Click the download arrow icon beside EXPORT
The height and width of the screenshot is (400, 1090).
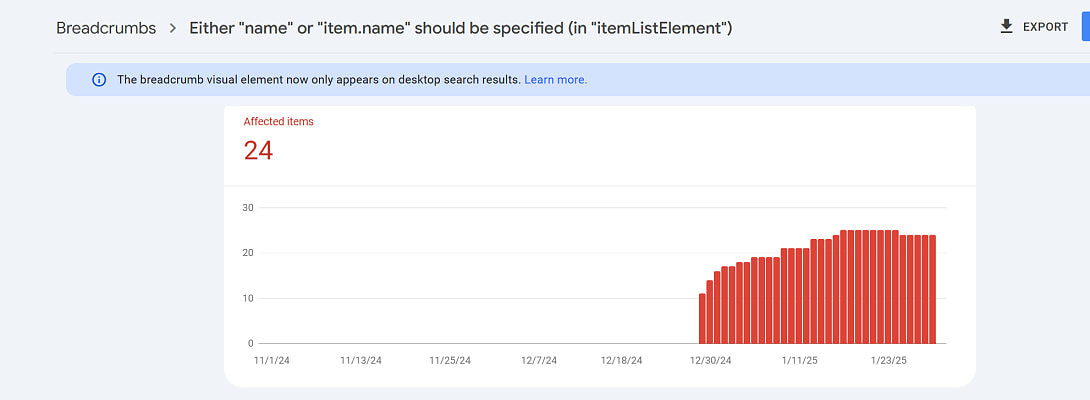[x=1006, y=27]
